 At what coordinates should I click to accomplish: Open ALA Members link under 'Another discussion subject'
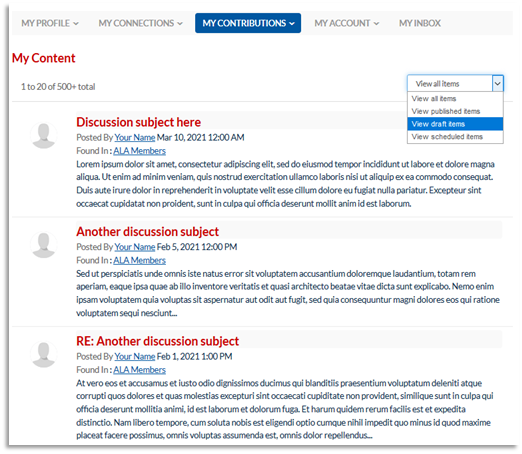click(139, 260)
